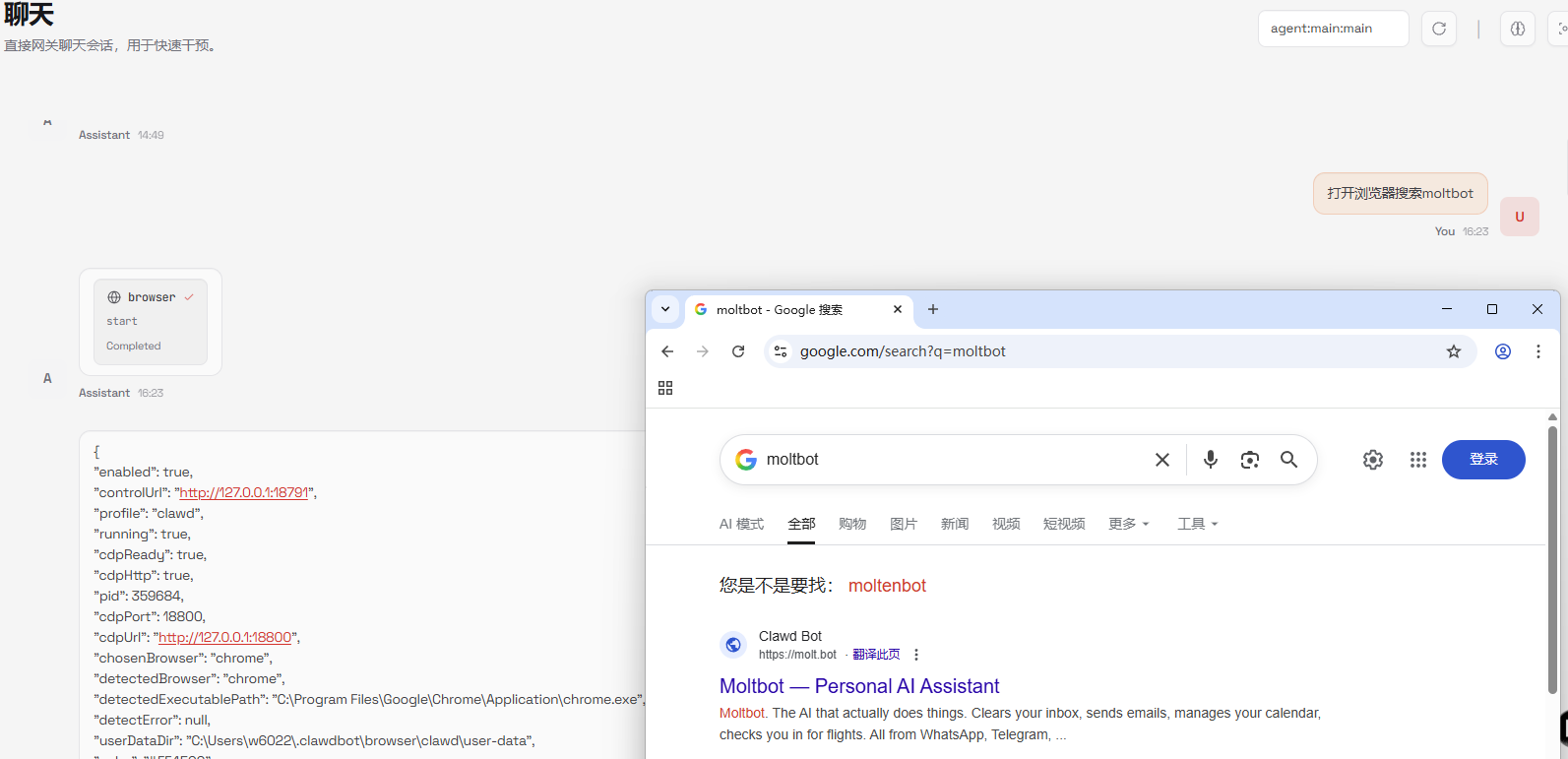Switch to 图片 tab
Screen dimensions: 1568x759
click(904, 524)
